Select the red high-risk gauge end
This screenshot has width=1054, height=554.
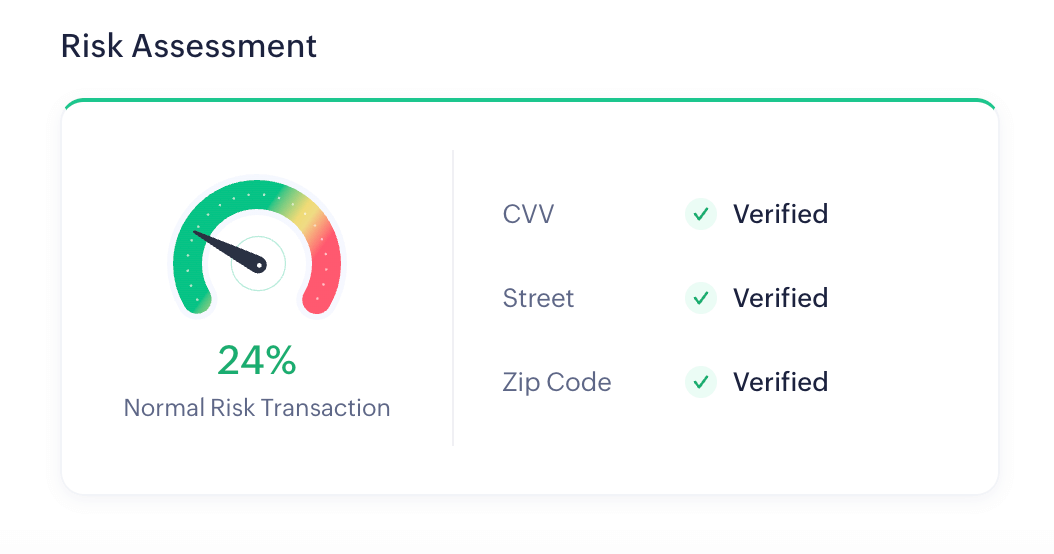323,280
